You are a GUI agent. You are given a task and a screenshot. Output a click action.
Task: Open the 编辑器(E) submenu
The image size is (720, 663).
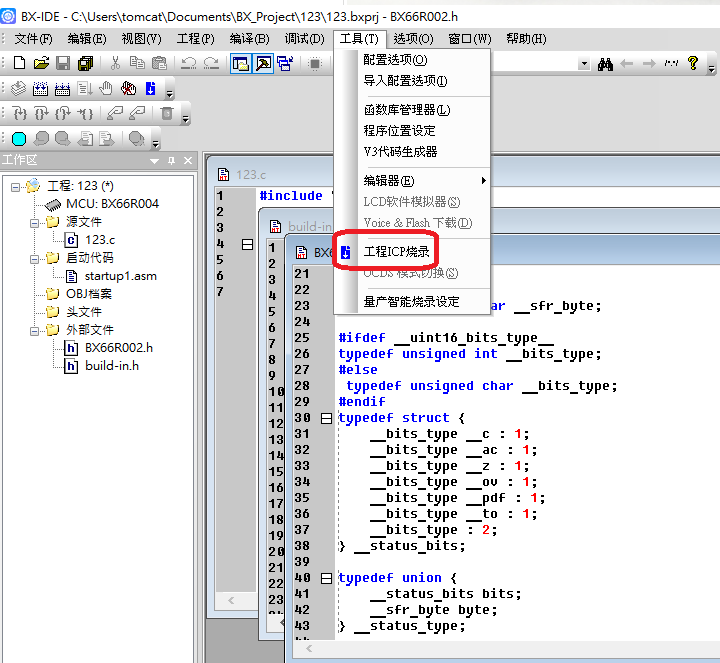412,181
